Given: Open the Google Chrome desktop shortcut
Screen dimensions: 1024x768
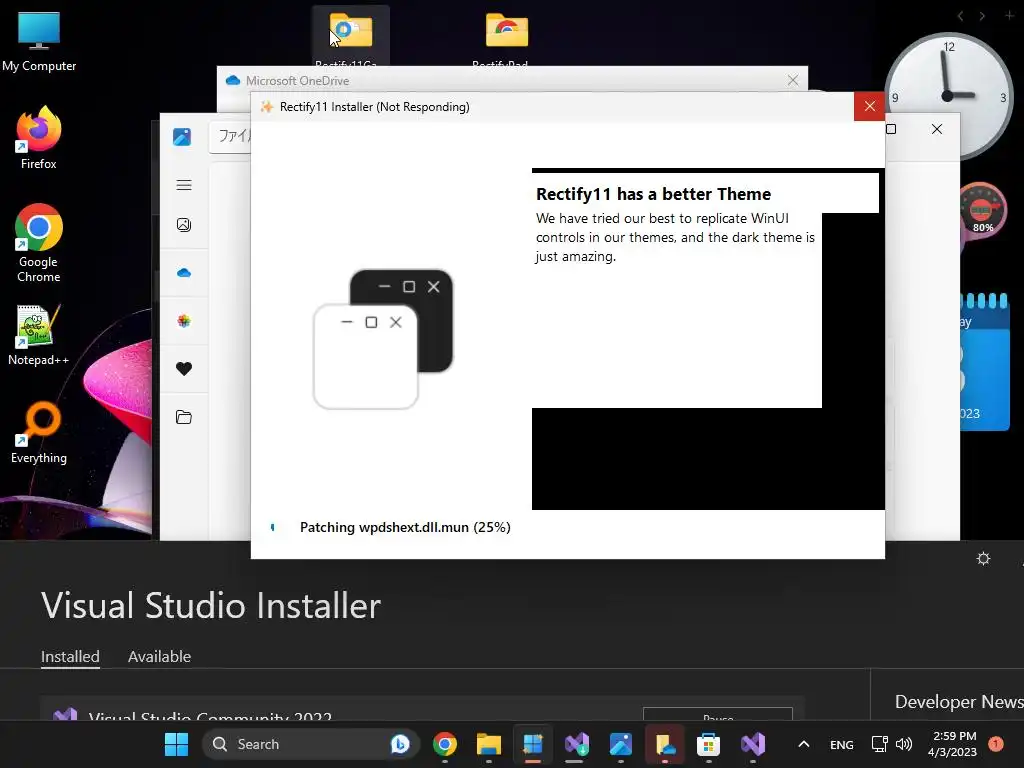Looking at the screenshot, I should coord(39,243).
